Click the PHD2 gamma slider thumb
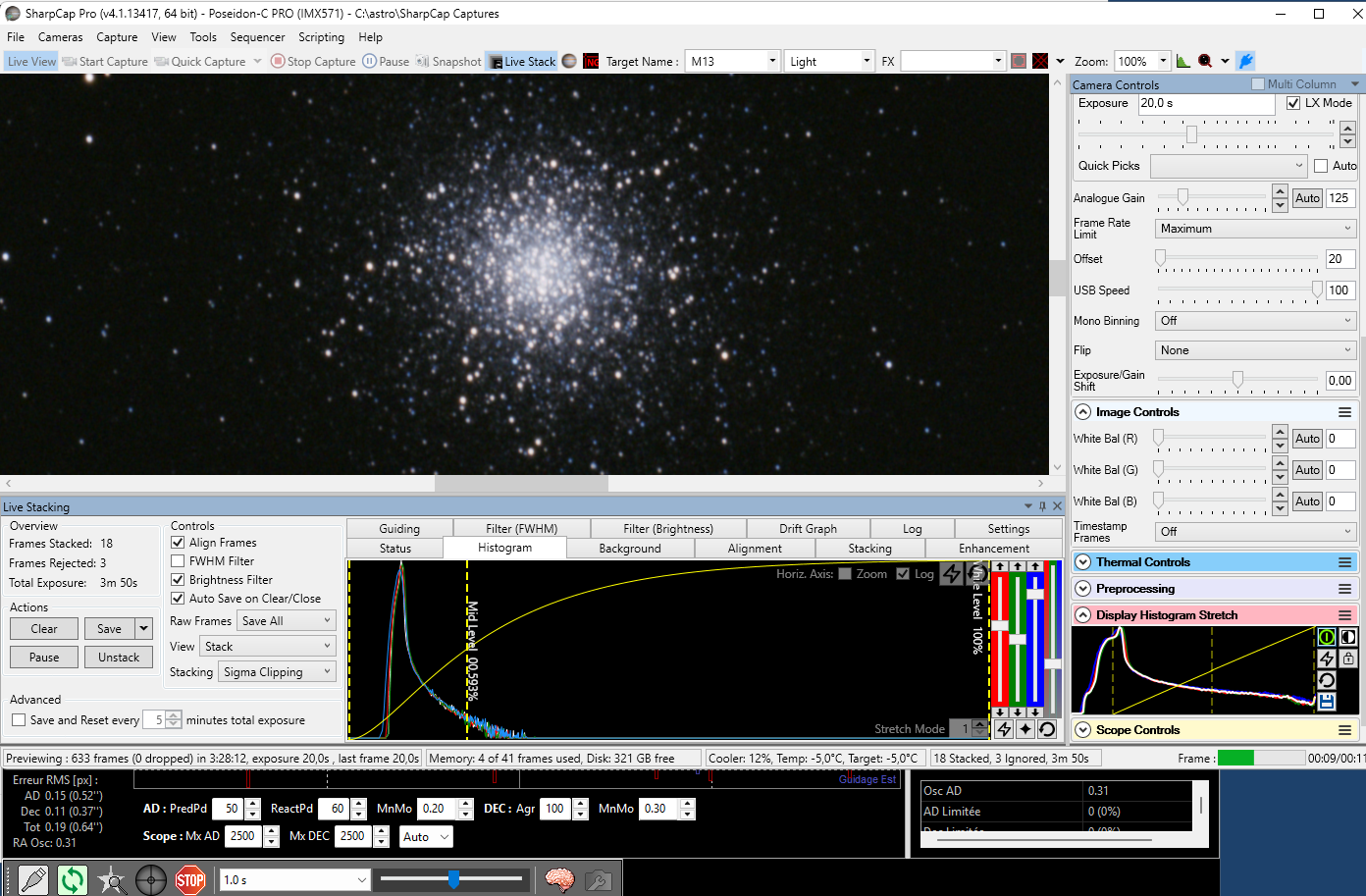Image resolution: width=1366 pixels, height=896 pixels. point(453,879)
